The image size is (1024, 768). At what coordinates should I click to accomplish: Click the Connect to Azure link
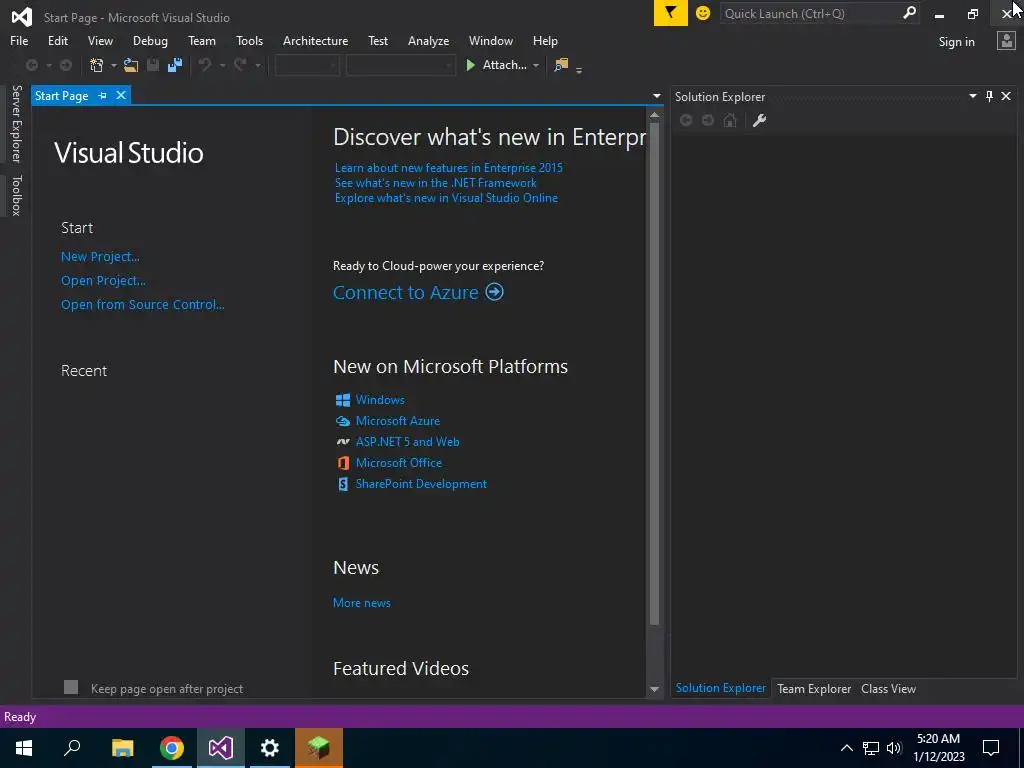pyautogui.click(x=406, y=292)
